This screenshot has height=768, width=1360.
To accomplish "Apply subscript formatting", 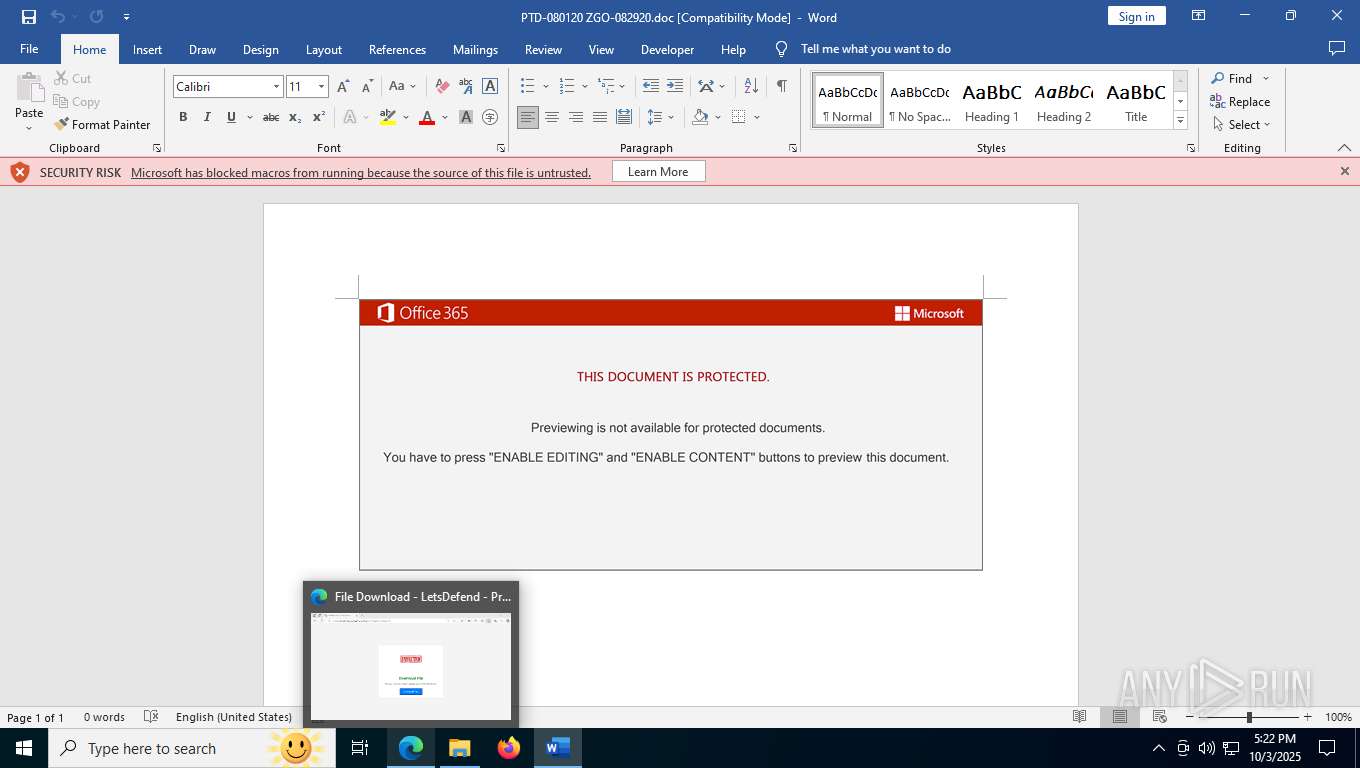I will click(295, 117).
